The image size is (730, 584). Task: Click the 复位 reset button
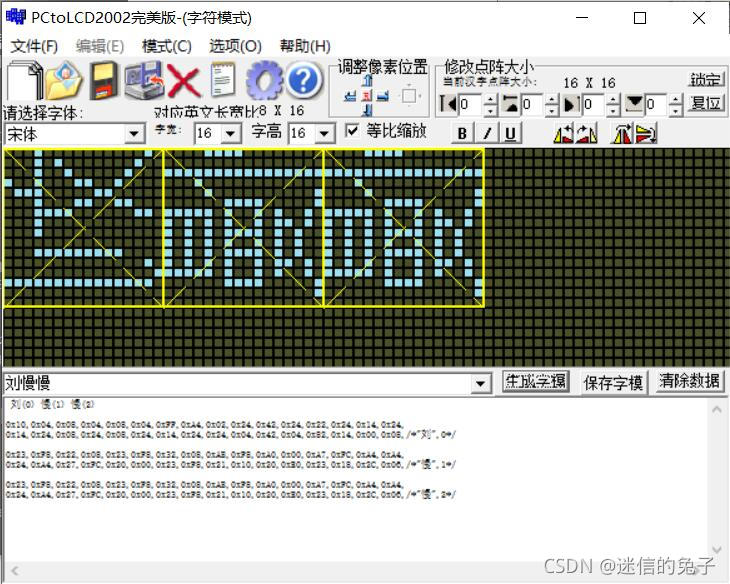(x=706, y=103)
